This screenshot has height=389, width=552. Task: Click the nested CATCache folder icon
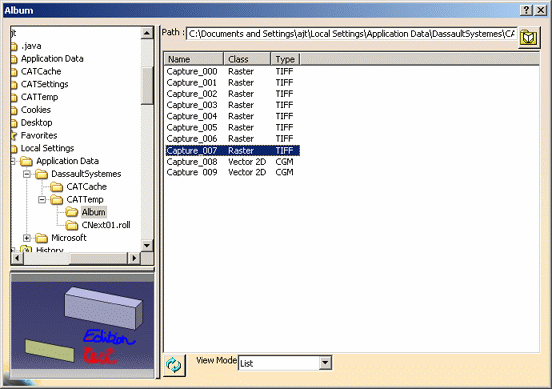pos(57,187)
